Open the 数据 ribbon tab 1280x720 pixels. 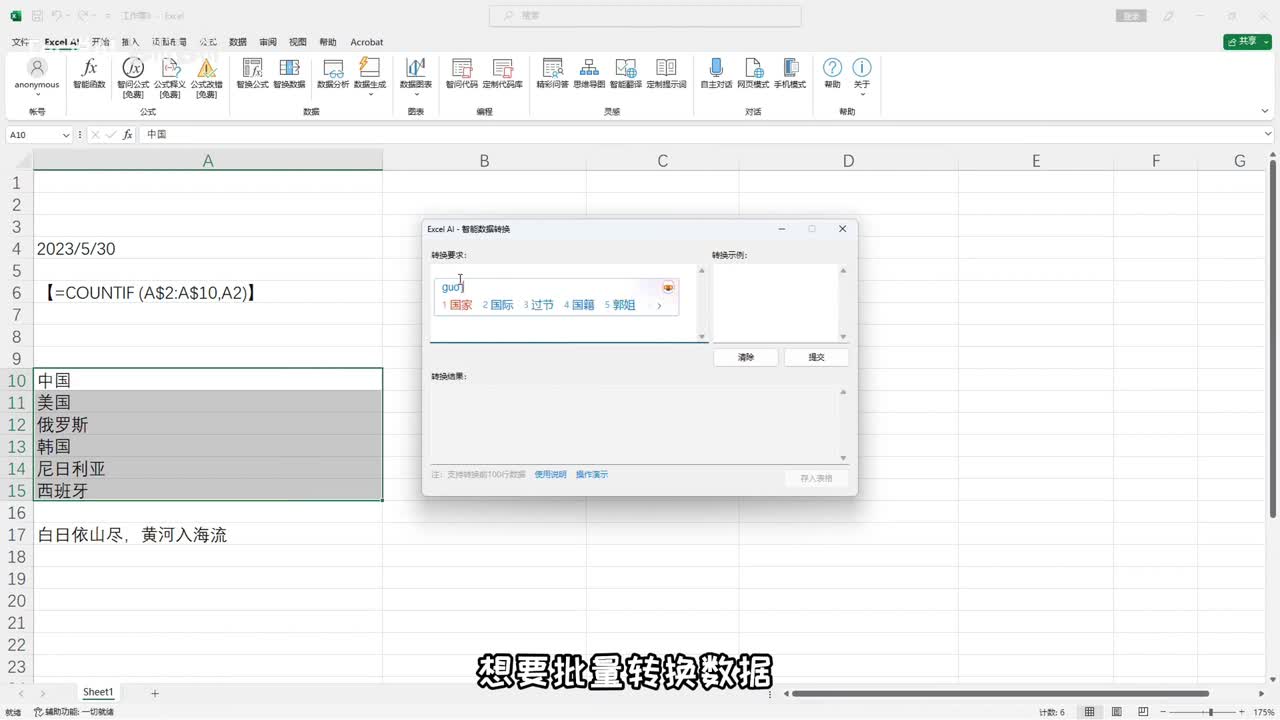coord(238,42)
